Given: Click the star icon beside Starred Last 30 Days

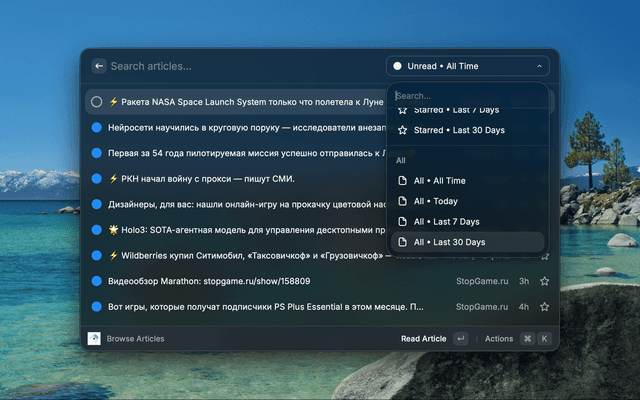Looking at the screenshot, I should [x=403, y=130].
